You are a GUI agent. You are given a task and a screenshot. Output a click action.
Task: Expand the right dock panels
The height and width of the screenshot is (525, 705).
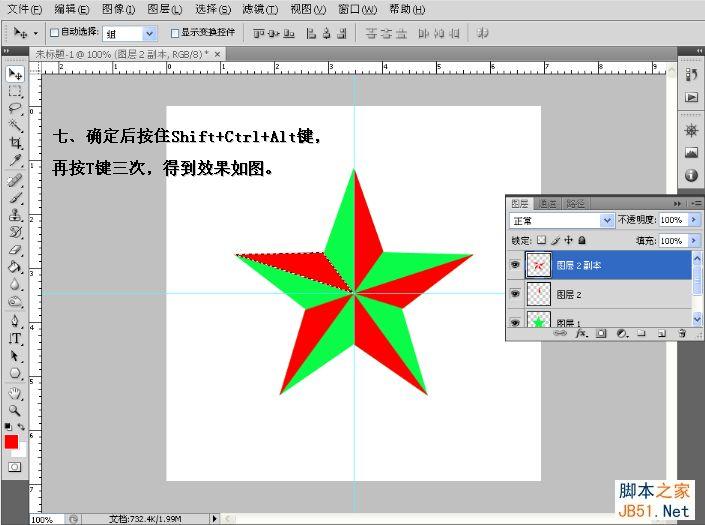[699, 51]
